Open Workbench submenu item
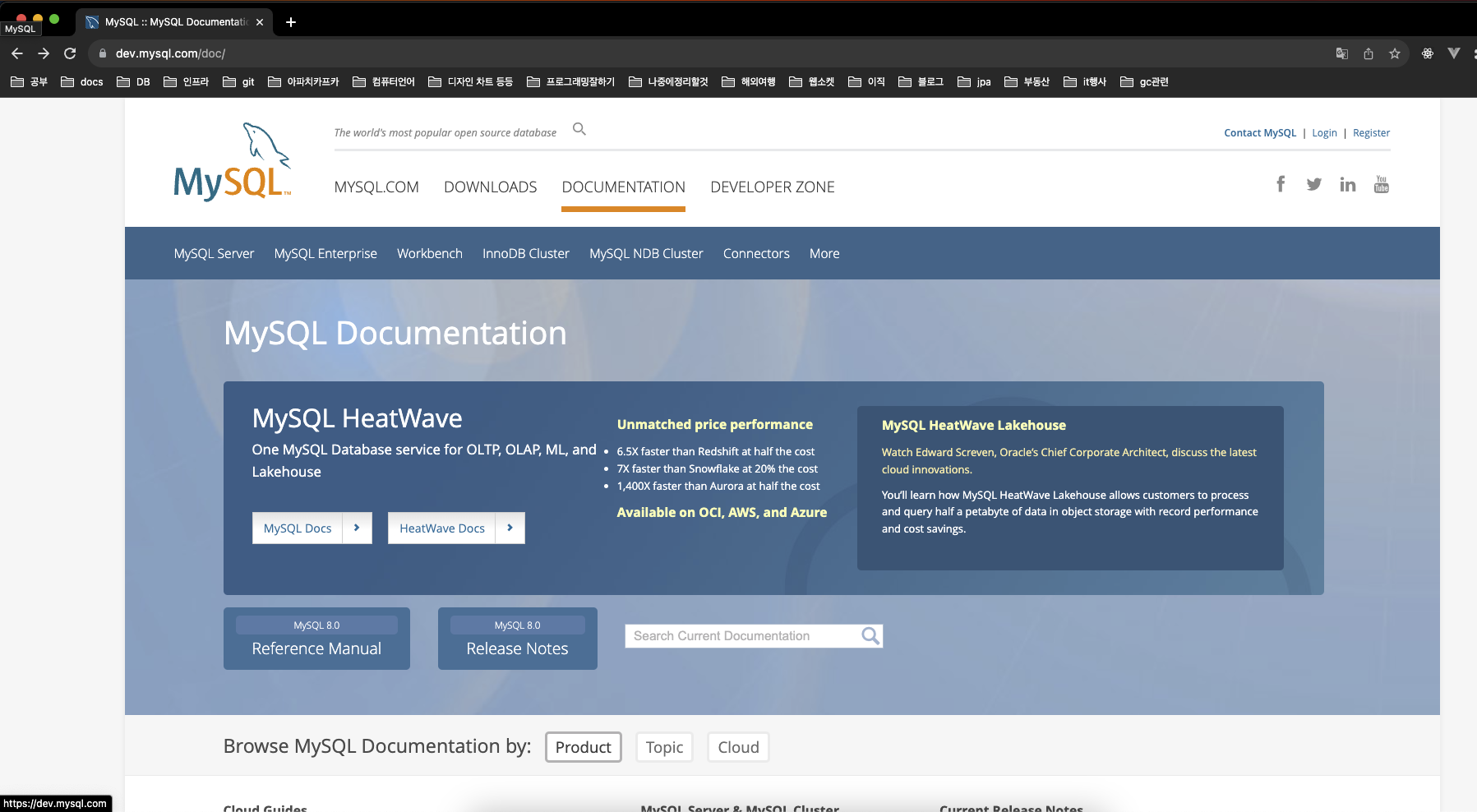This screenshot has height=812, width=1477. point(430,253)
